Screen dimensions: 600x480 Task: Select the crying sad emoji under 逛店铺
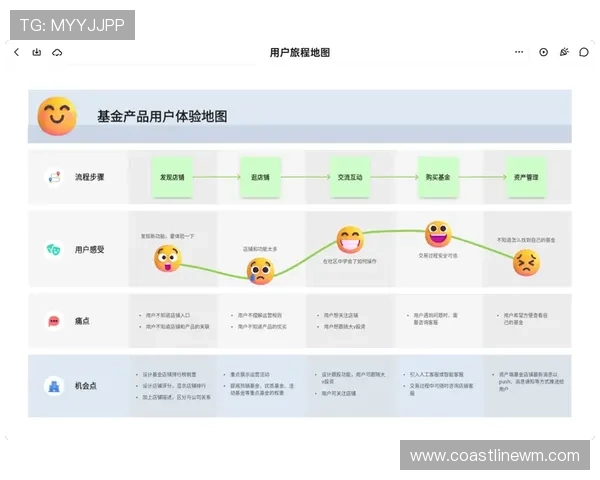pos(260,271)
